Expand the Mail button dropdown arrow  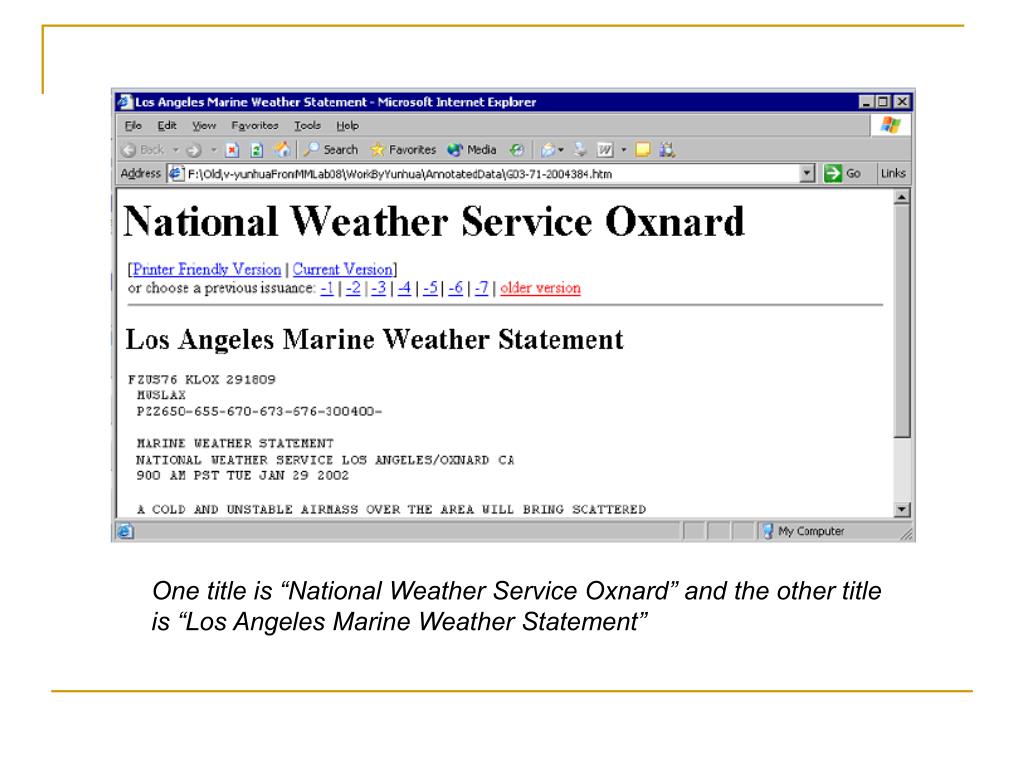click(x=561, y=150)
